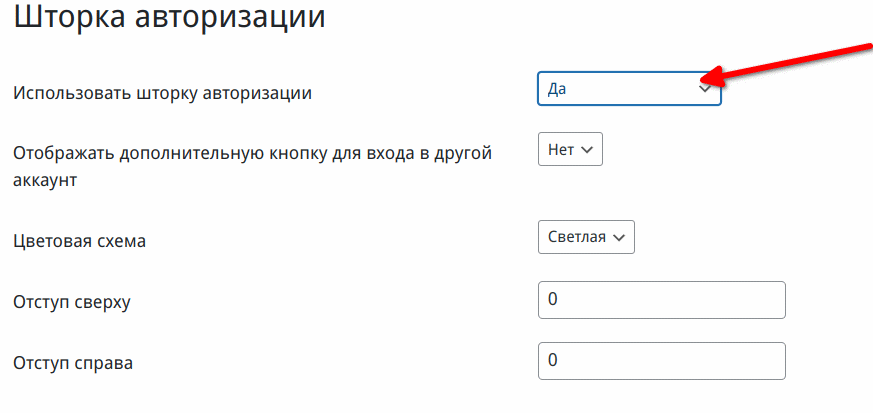Focus the 'Отступ сверху' input field

[661, 300]
